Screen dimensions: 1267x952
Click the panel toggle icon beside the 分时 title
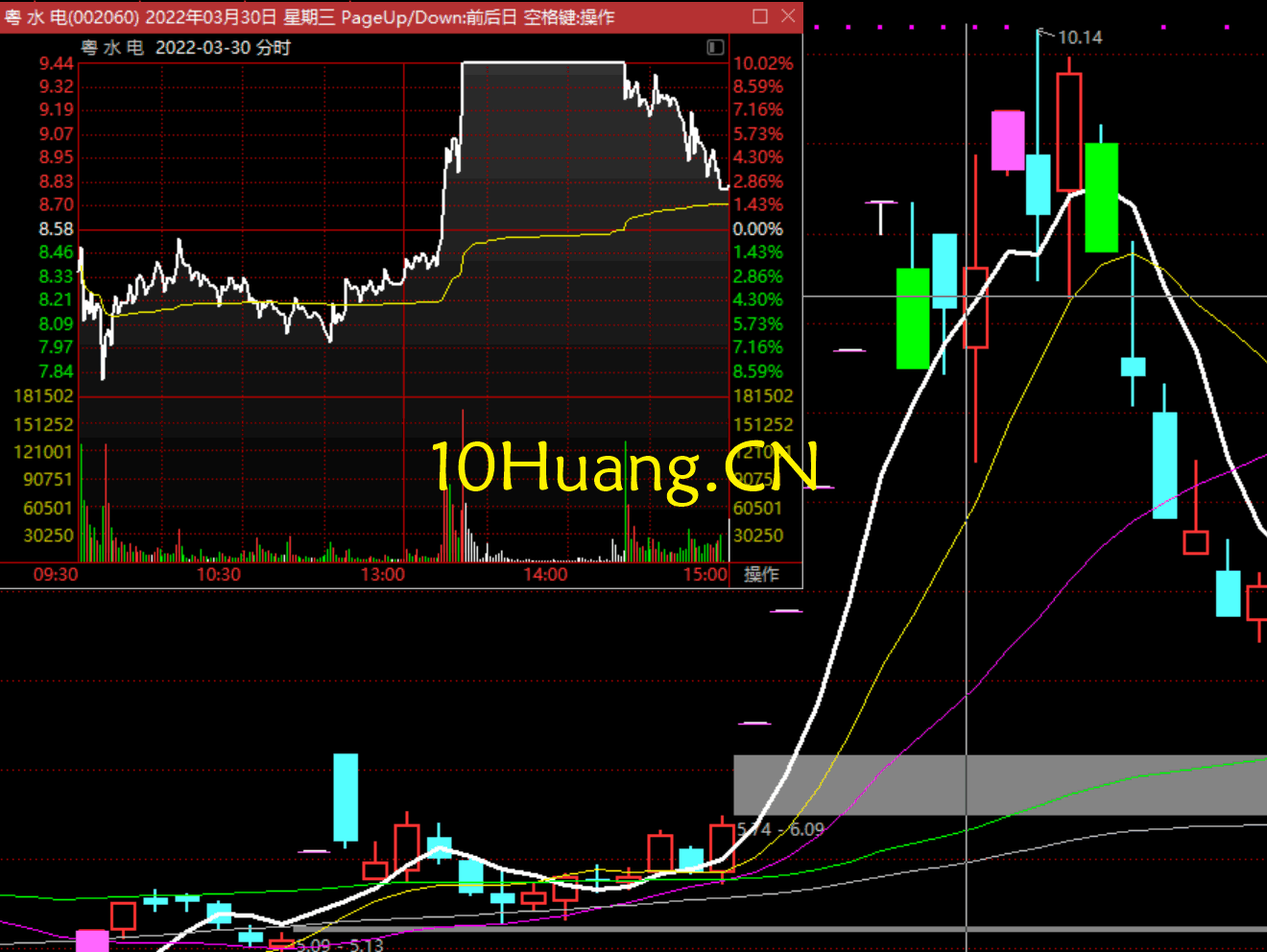coord(715,47)
